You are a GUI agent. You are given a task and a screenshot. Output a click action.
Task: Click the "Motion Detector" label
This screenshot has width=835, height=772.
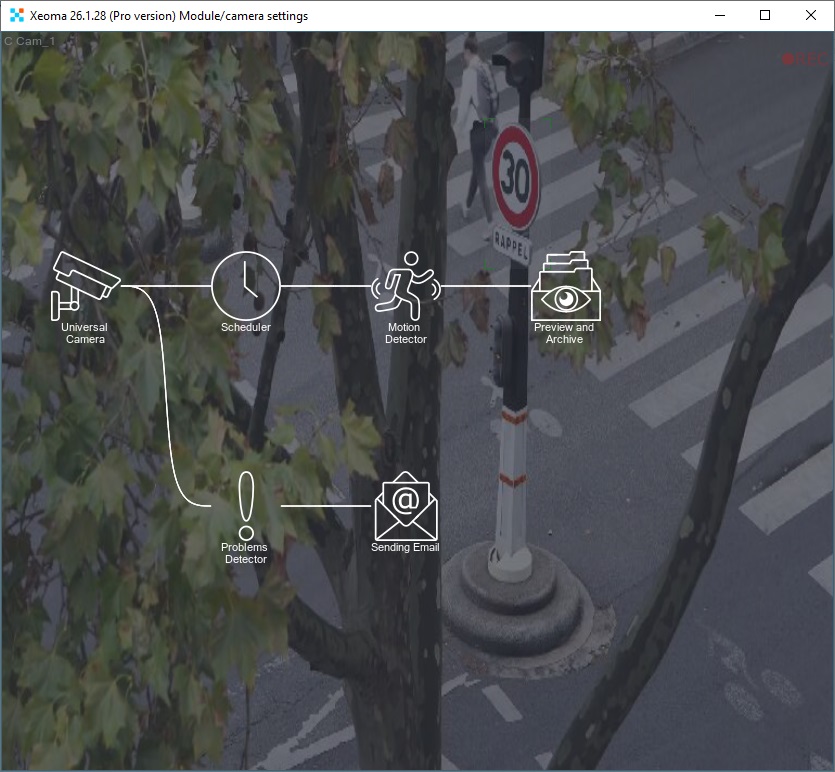click(404, 332)
